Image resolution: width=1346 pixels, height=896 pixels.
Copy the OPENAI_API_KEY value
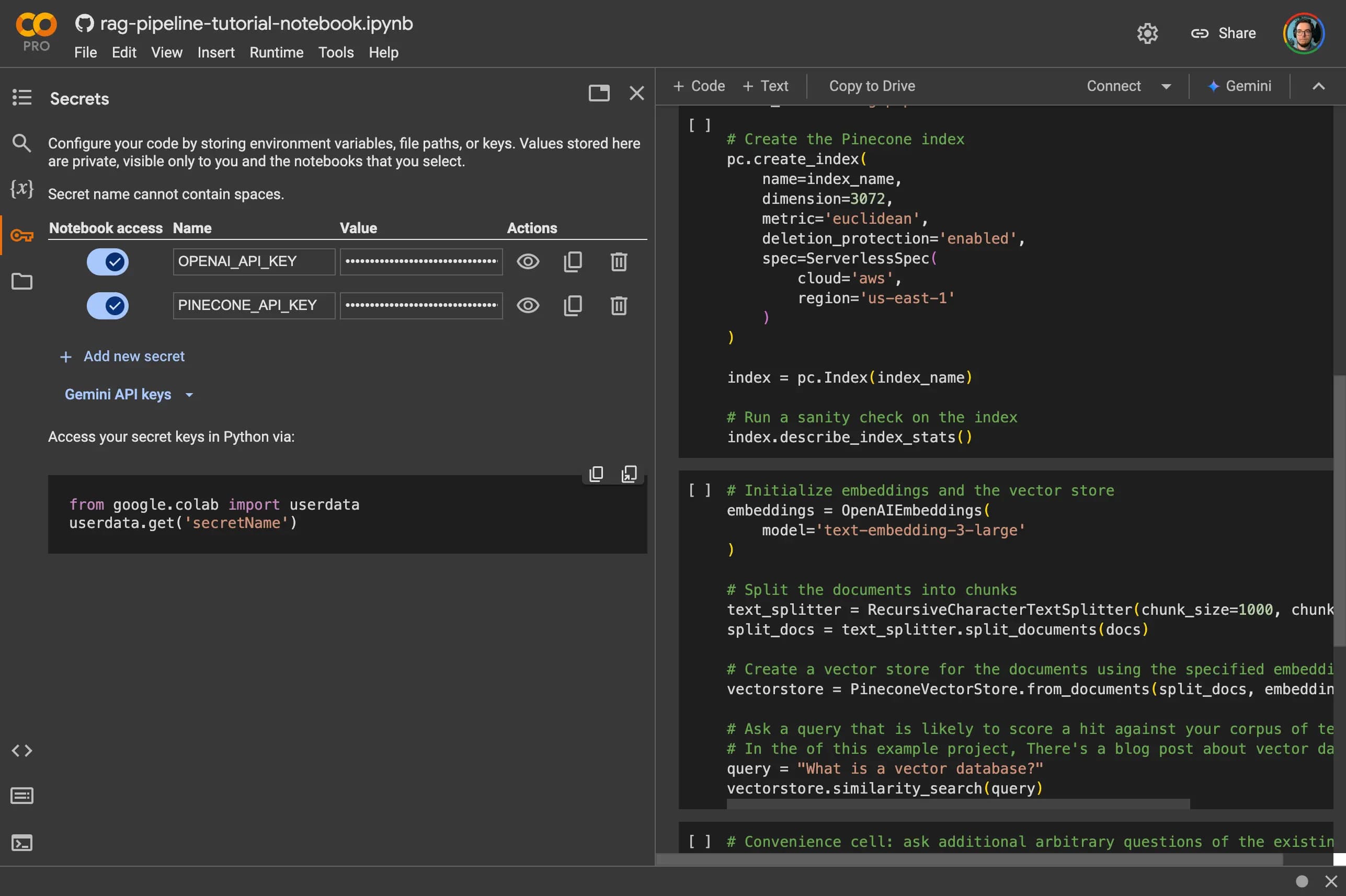[573, 262]
